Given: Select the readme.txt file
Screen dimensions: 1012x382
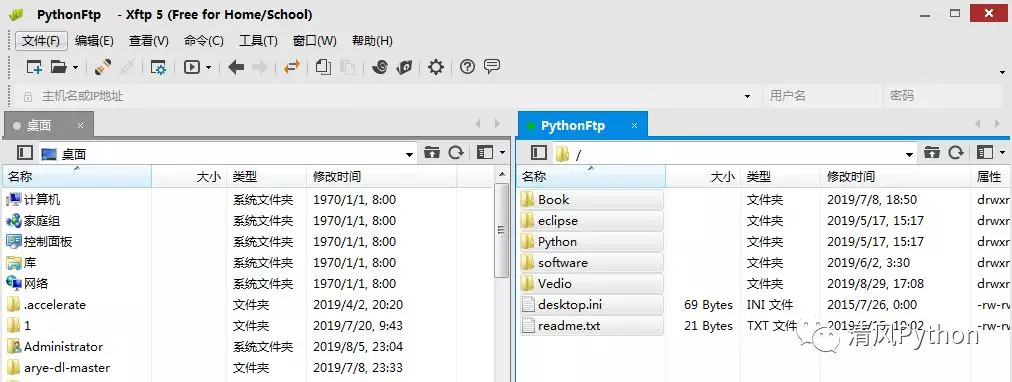Looking at the screenshot, I should 592,325.
